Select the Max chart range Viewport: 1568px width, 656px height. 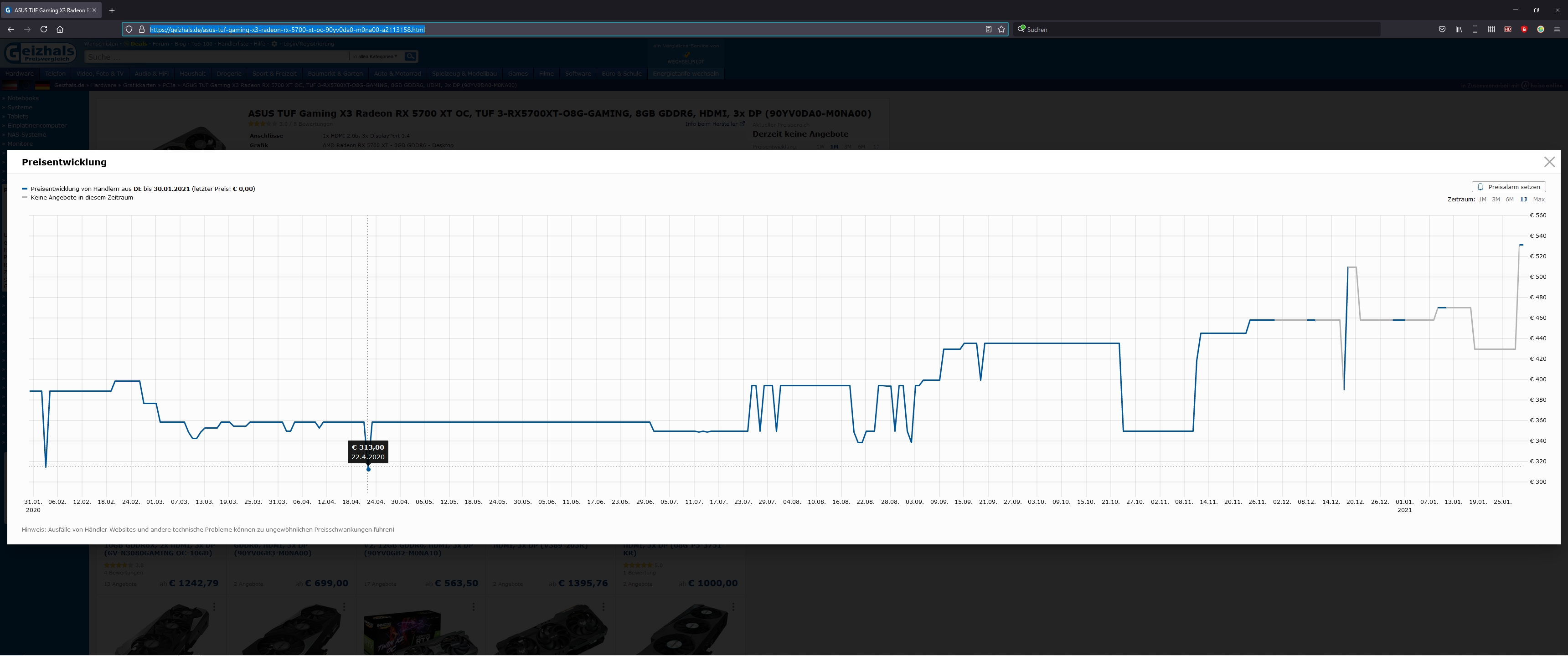click(1539, 200)
